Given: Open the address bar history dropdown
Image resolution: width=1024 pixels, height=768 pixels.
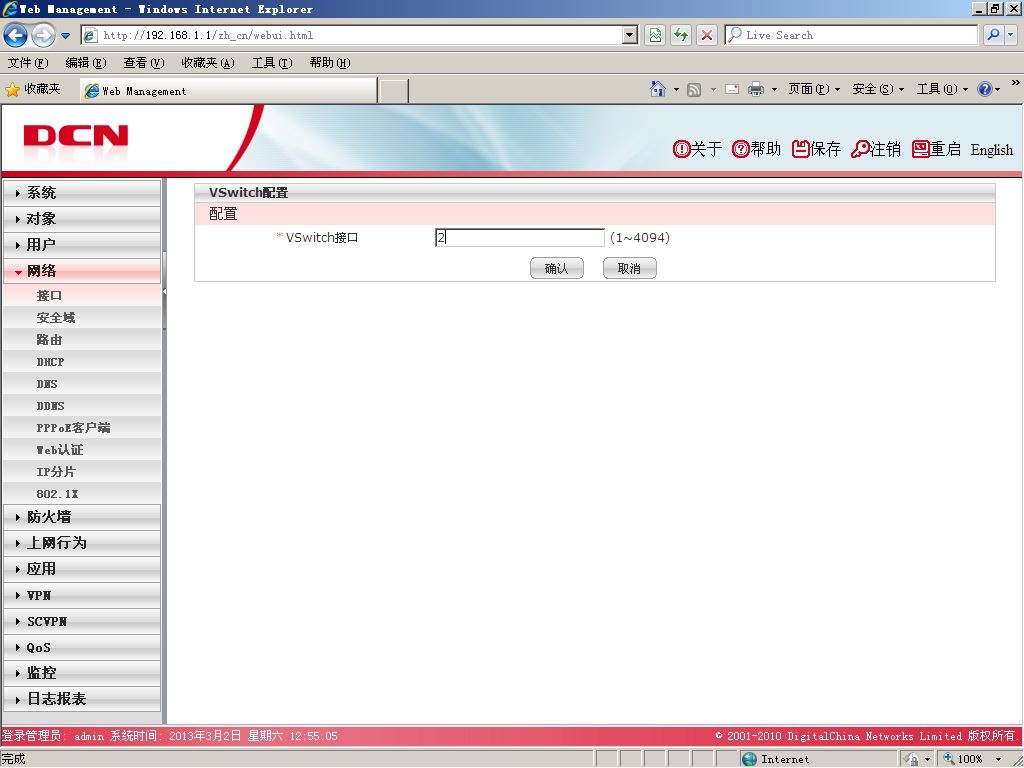Looking at the screenshot, I should pyautogui.click(x=630, y=35).
